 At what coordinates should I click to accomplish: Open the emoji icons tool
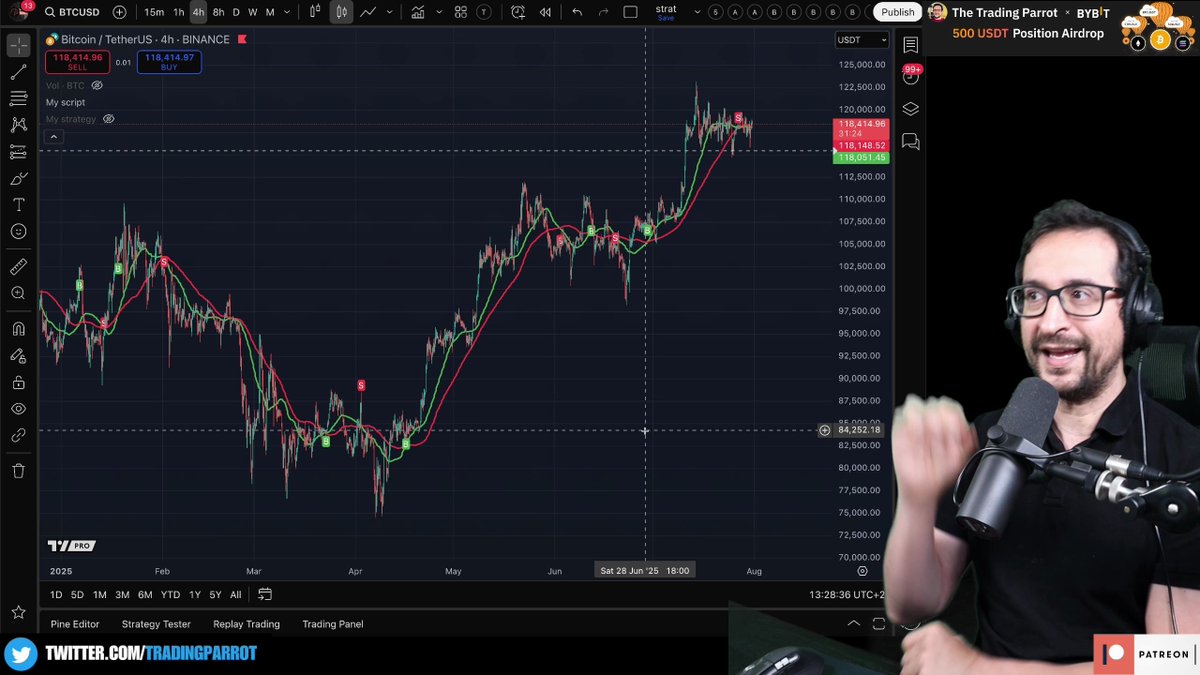point(18,231)
